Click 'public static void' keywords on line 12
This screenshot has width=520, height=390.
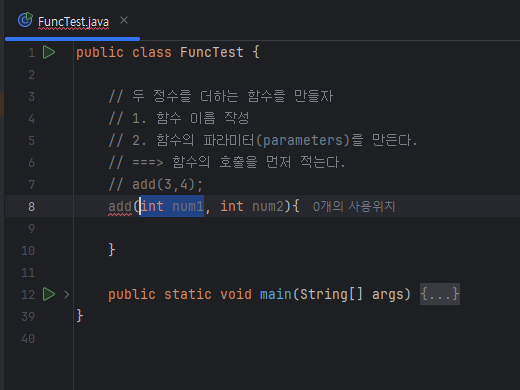(x=180, y=294)
